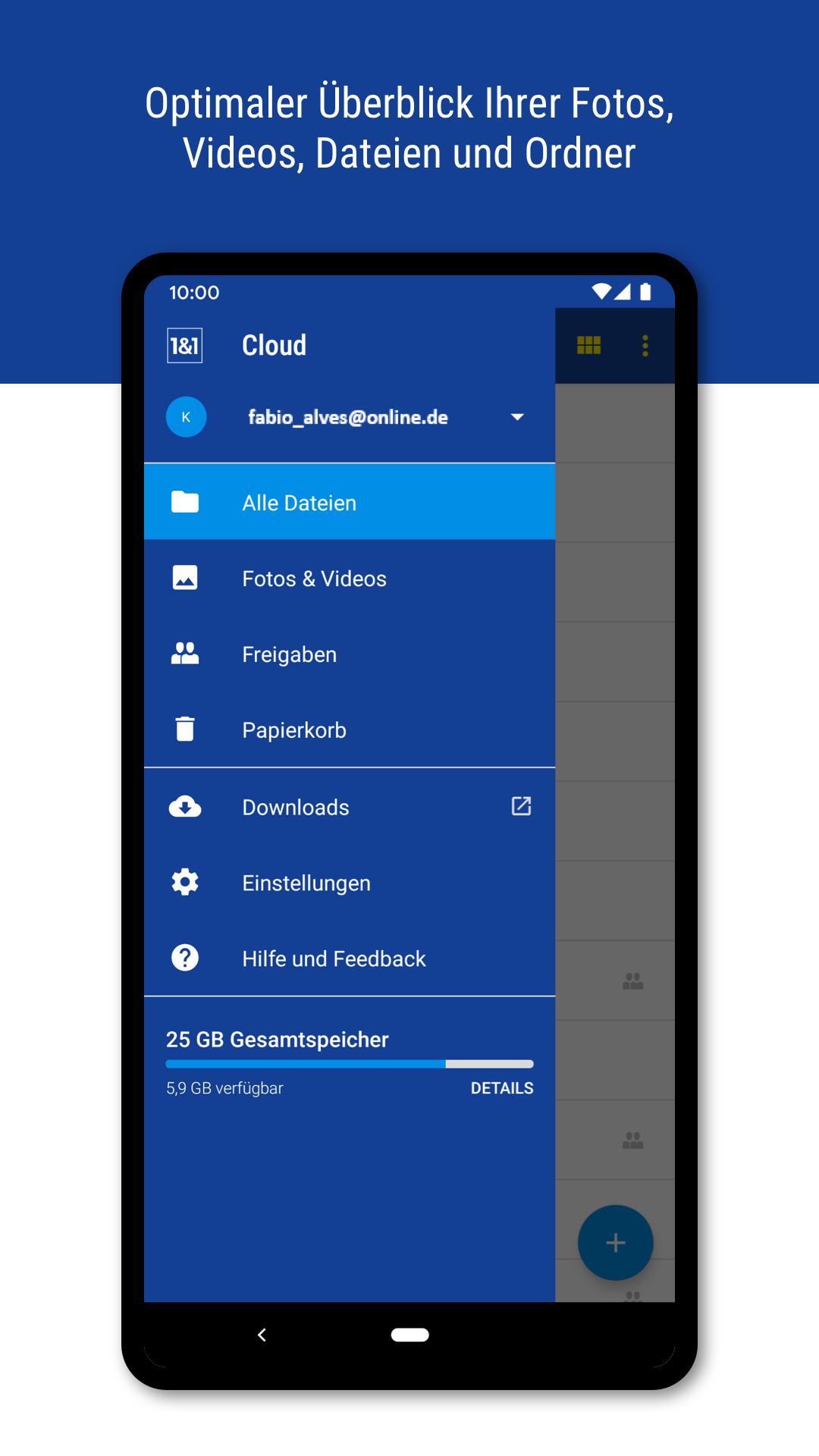Tap 5,9 GB verfügbar text
This screenshot has height=1456, width=819.
(x=224, y=1088)
